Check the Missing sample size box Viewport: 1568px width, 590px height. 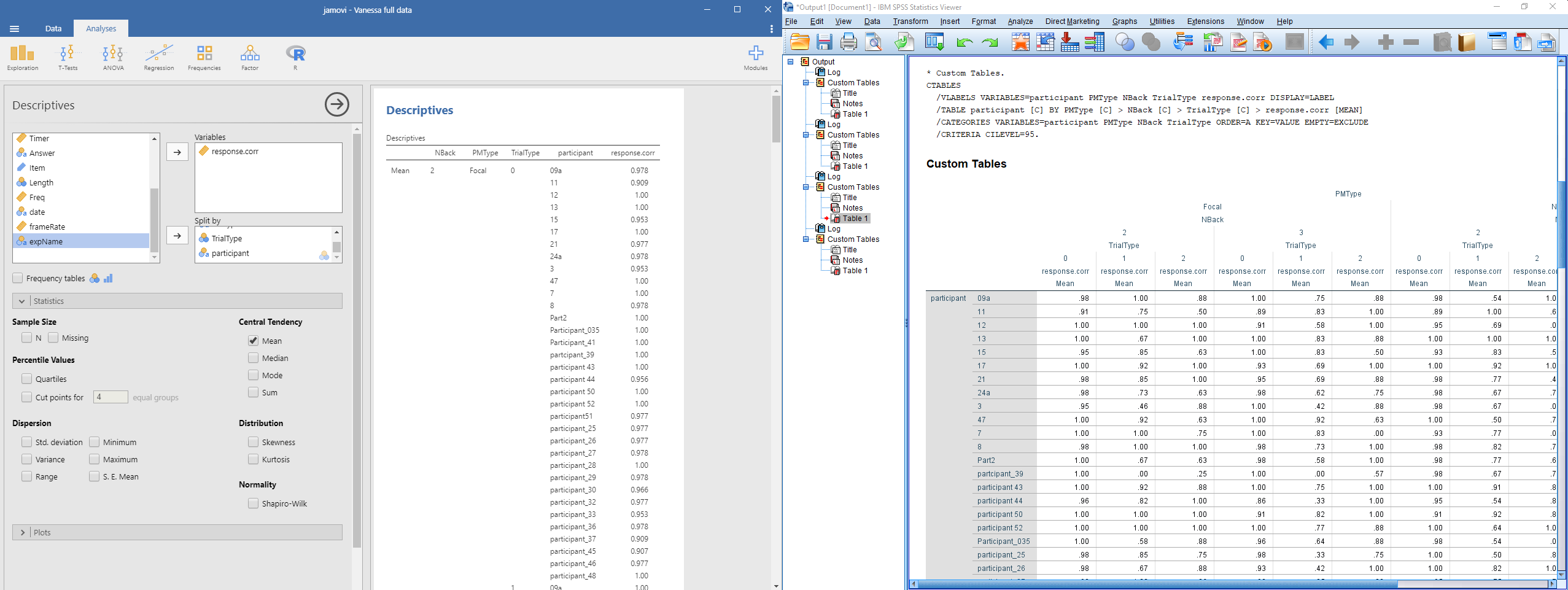(53, 338)
